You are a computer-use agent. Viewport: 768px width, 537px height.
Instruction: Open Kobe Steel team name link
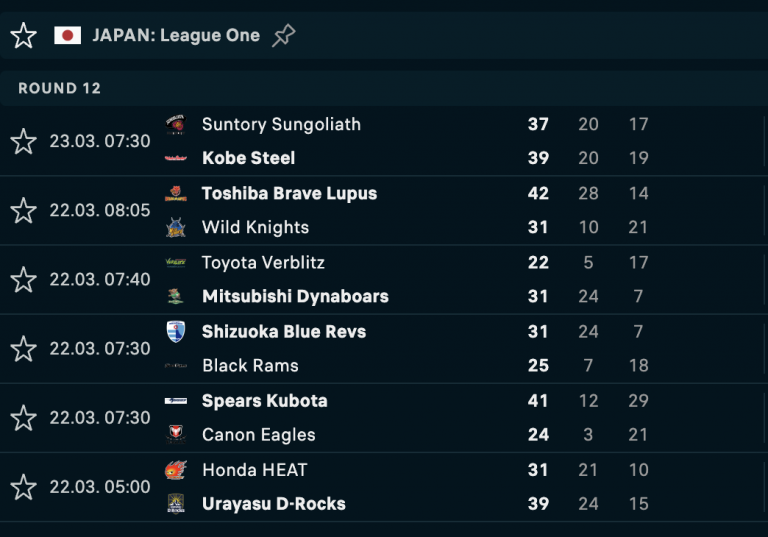point(248,158)
